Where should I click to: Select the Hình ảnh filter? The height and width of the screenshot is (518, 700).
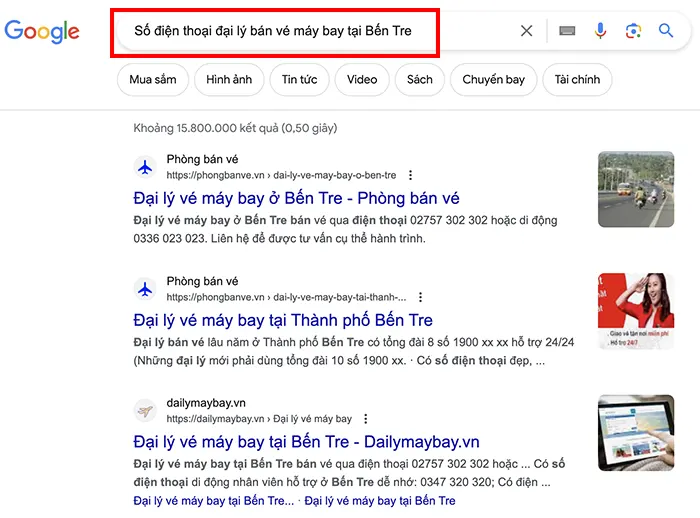[x=229, y=79]
